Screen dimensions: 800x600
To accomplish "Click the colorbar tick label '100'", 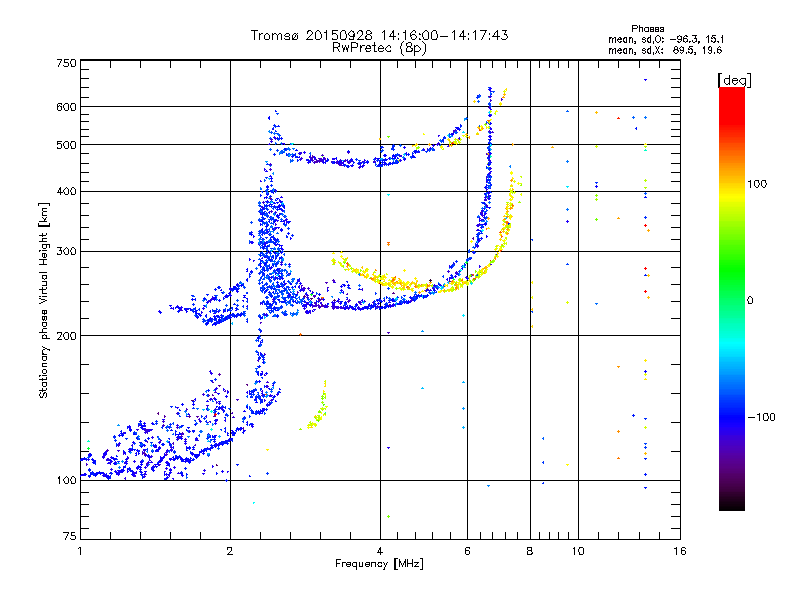I will [x=757, y=184].
